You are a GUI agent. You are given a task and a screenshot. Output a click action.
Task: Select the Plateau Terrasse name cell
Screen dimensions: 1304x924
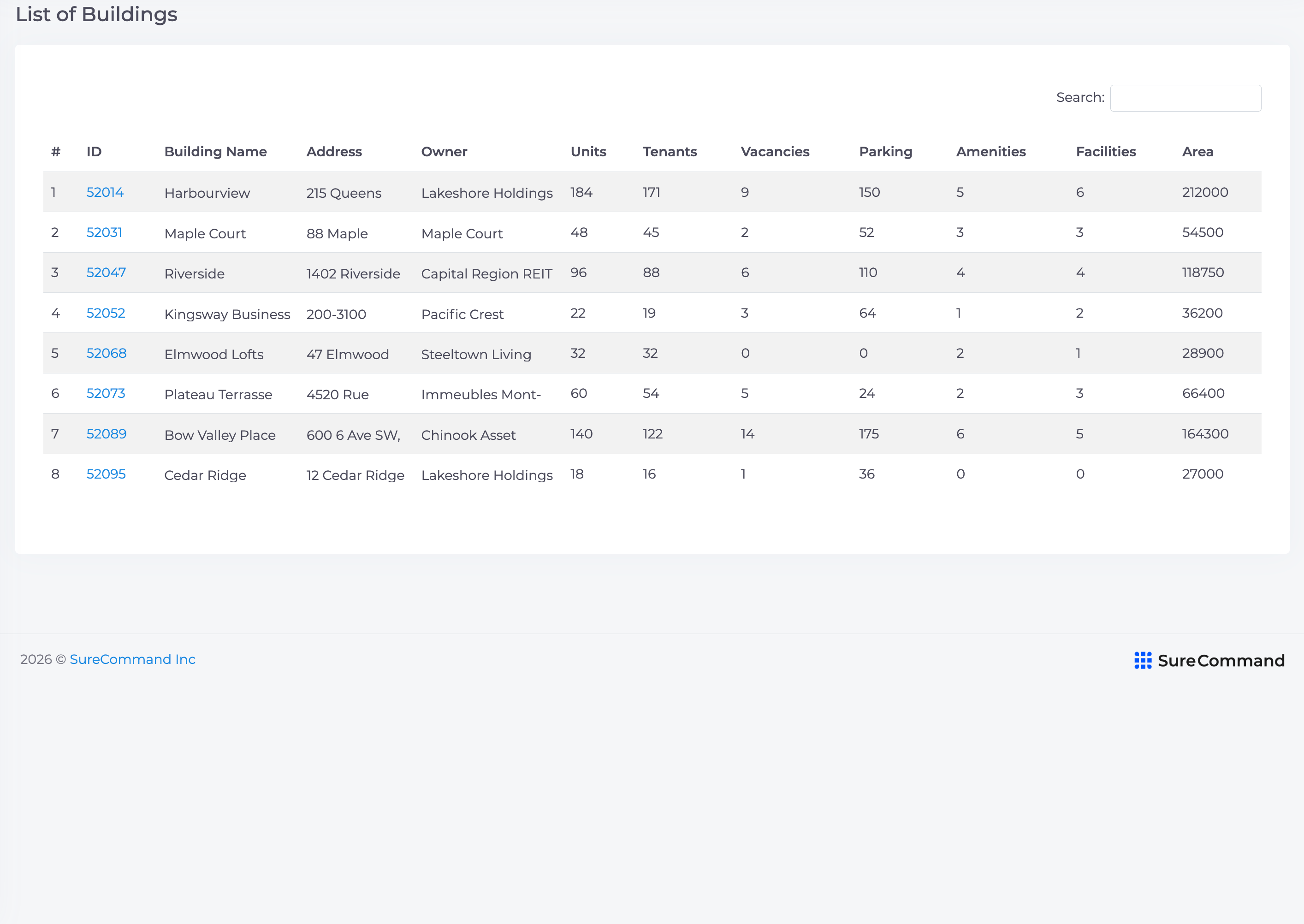click(x=219, y=394)
